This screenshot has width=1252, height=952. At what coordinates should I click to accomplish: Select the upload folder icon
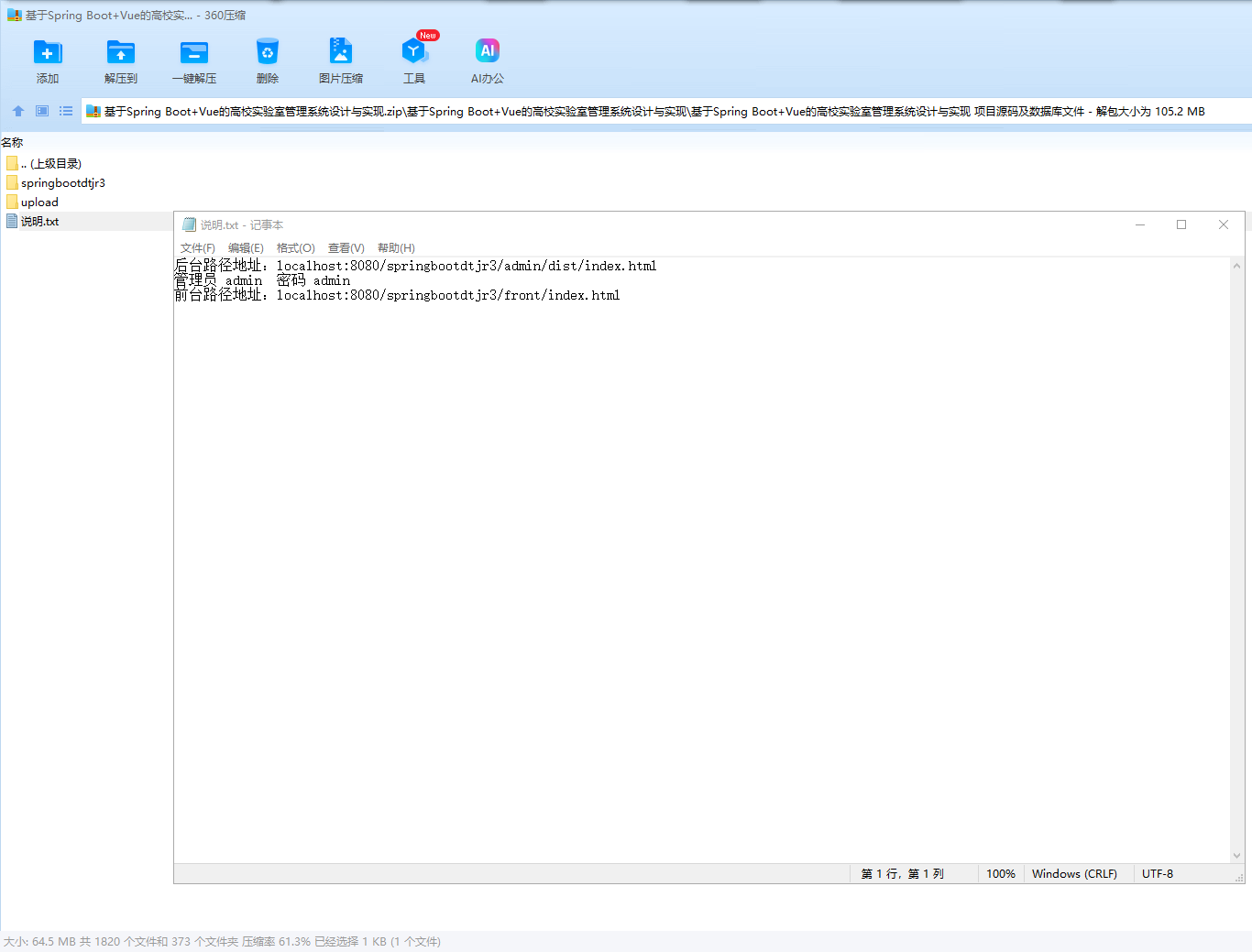pyautogui.click(x=12, y=202)
